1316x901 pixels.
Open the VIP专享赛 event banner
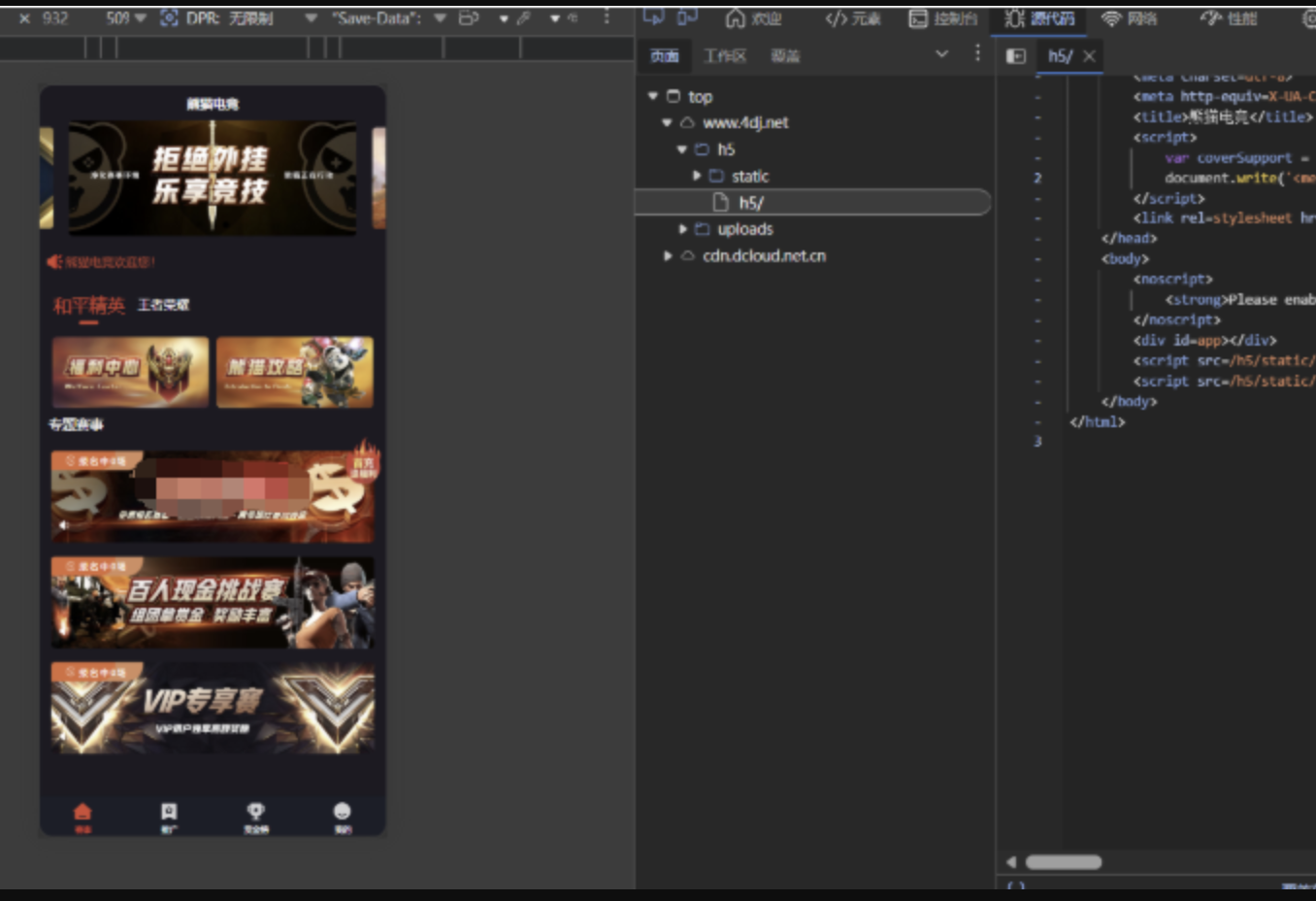tap(213, 709)
